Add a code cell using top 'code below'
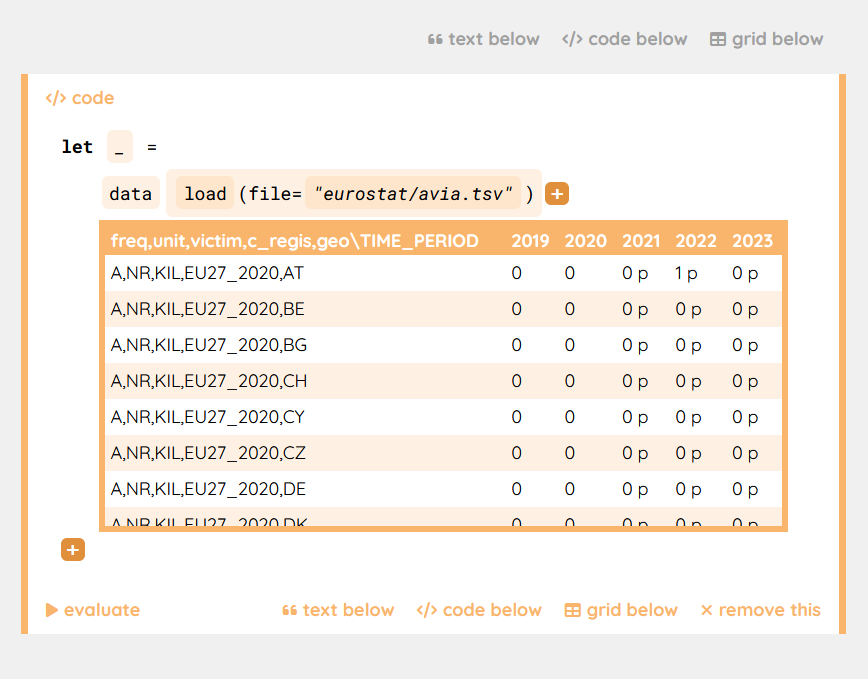This screenshot has height=679, width=868. [x=625, y=39]
